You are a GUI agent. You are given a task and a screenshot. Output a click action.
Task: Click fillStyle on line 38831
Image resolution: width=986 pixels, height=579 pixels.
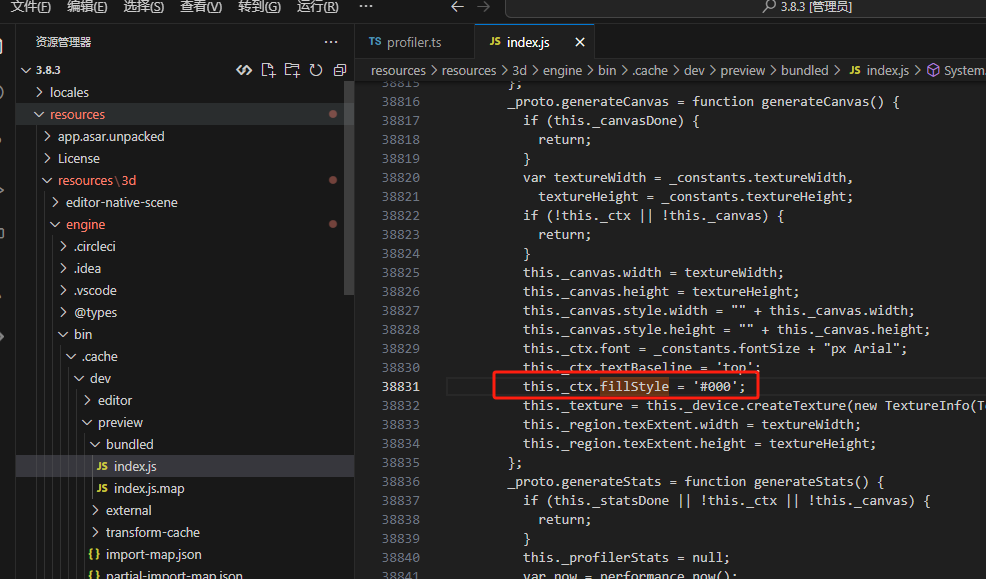pyautogui.click(x=634, y=387)
